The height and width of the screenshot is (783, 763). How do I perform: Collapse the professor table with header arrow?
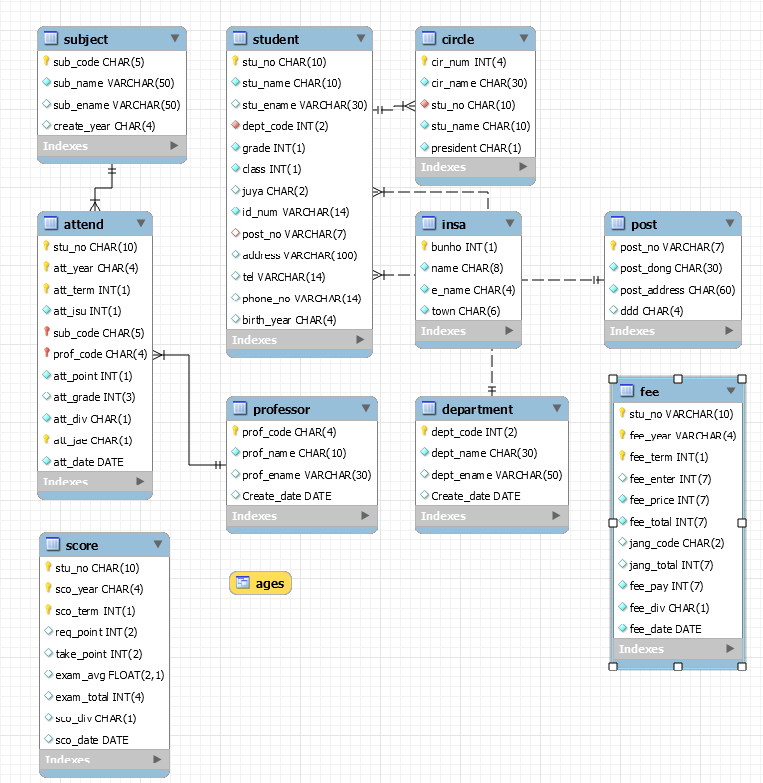point(366,408)
